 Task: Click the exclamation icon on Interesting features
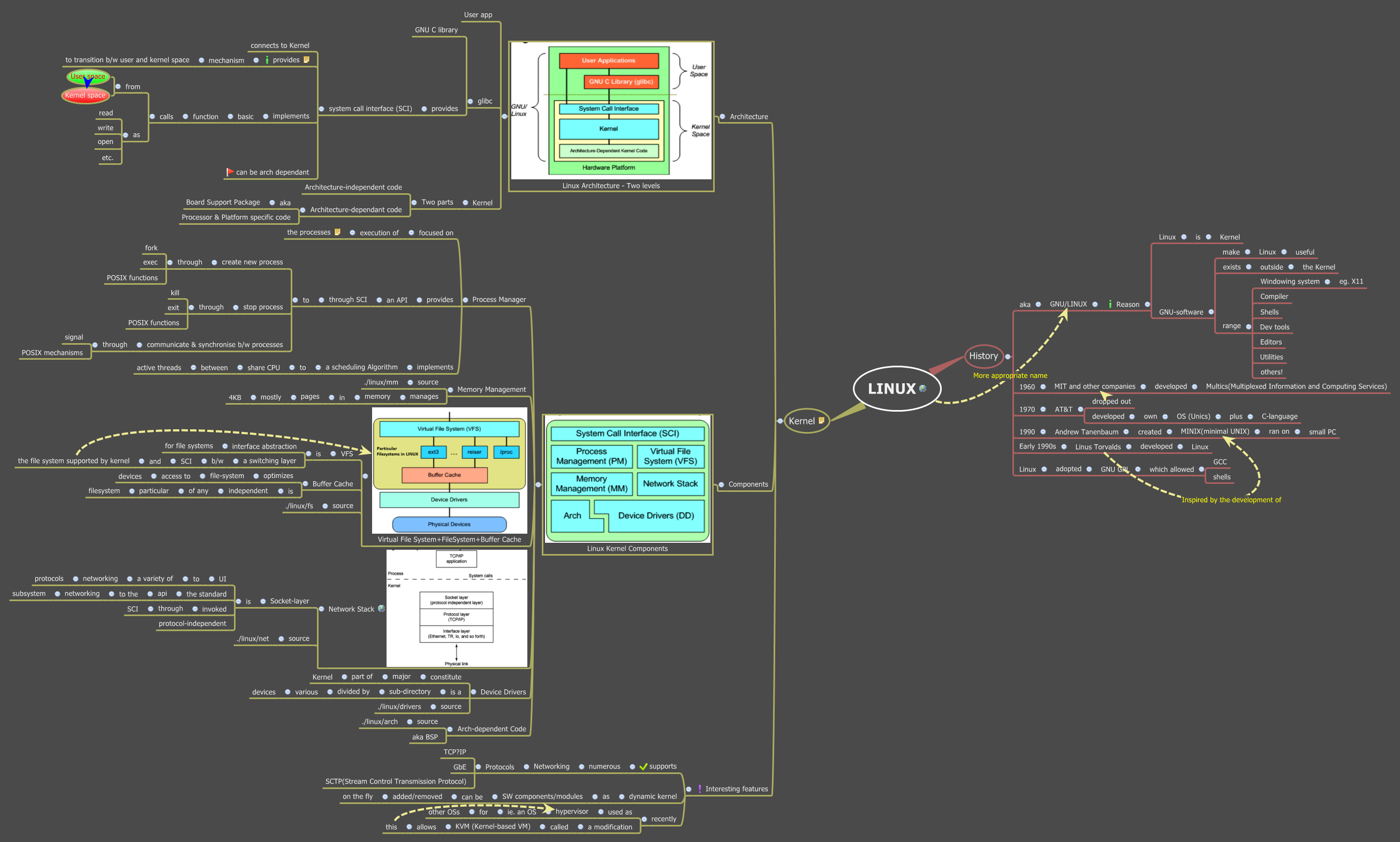[700, 788]
